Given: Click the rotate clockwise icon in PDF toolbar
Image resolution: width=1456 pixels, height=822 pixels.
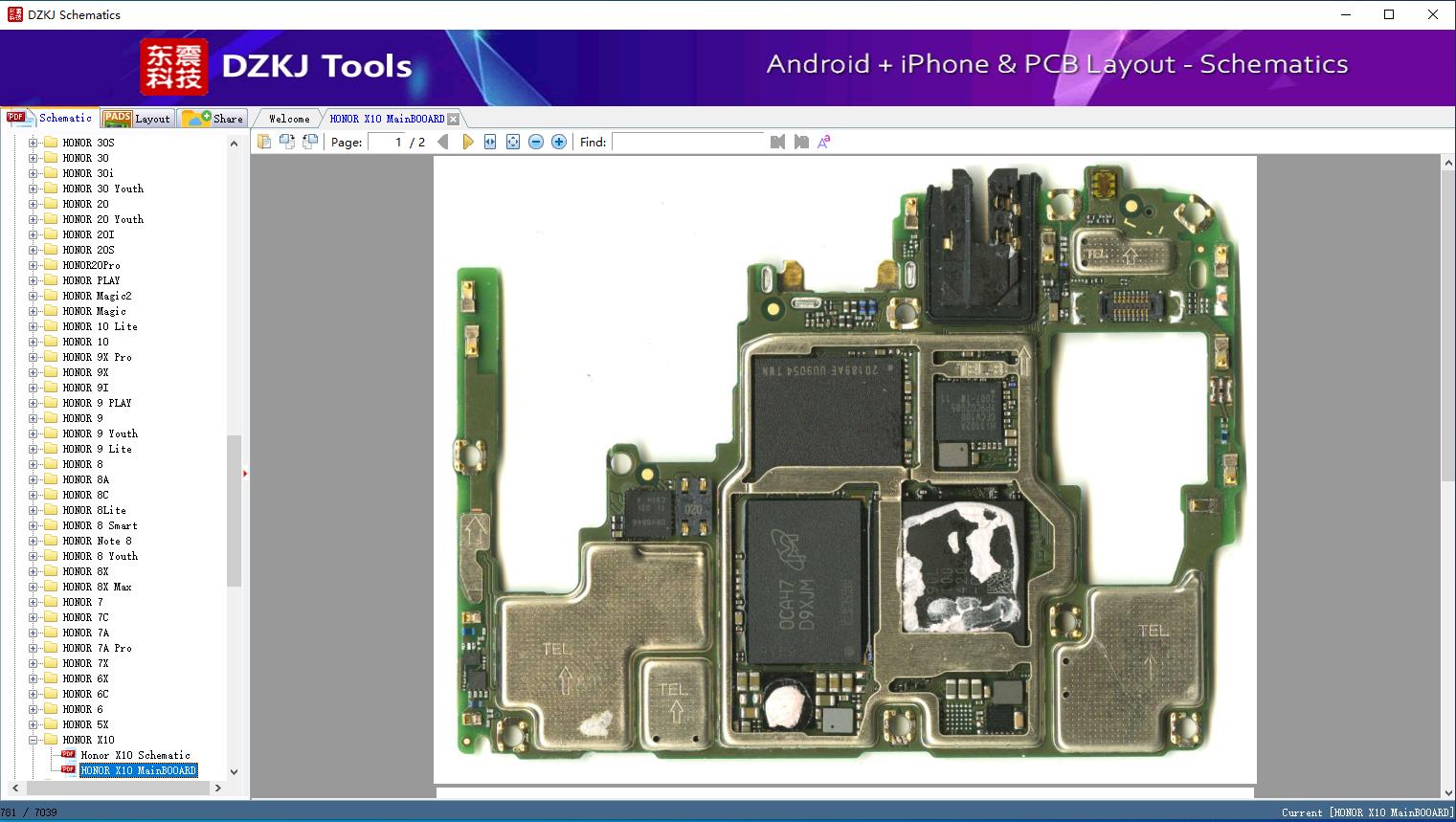Looking at the screenshot, I should coord(310,142).
